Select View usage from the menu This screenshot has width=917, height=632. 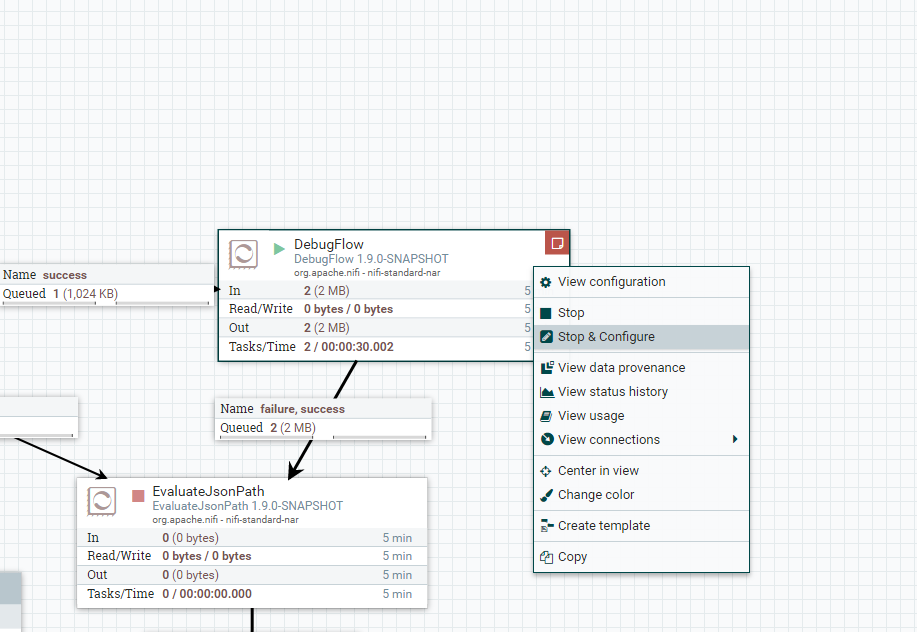[x=642, y=416]
